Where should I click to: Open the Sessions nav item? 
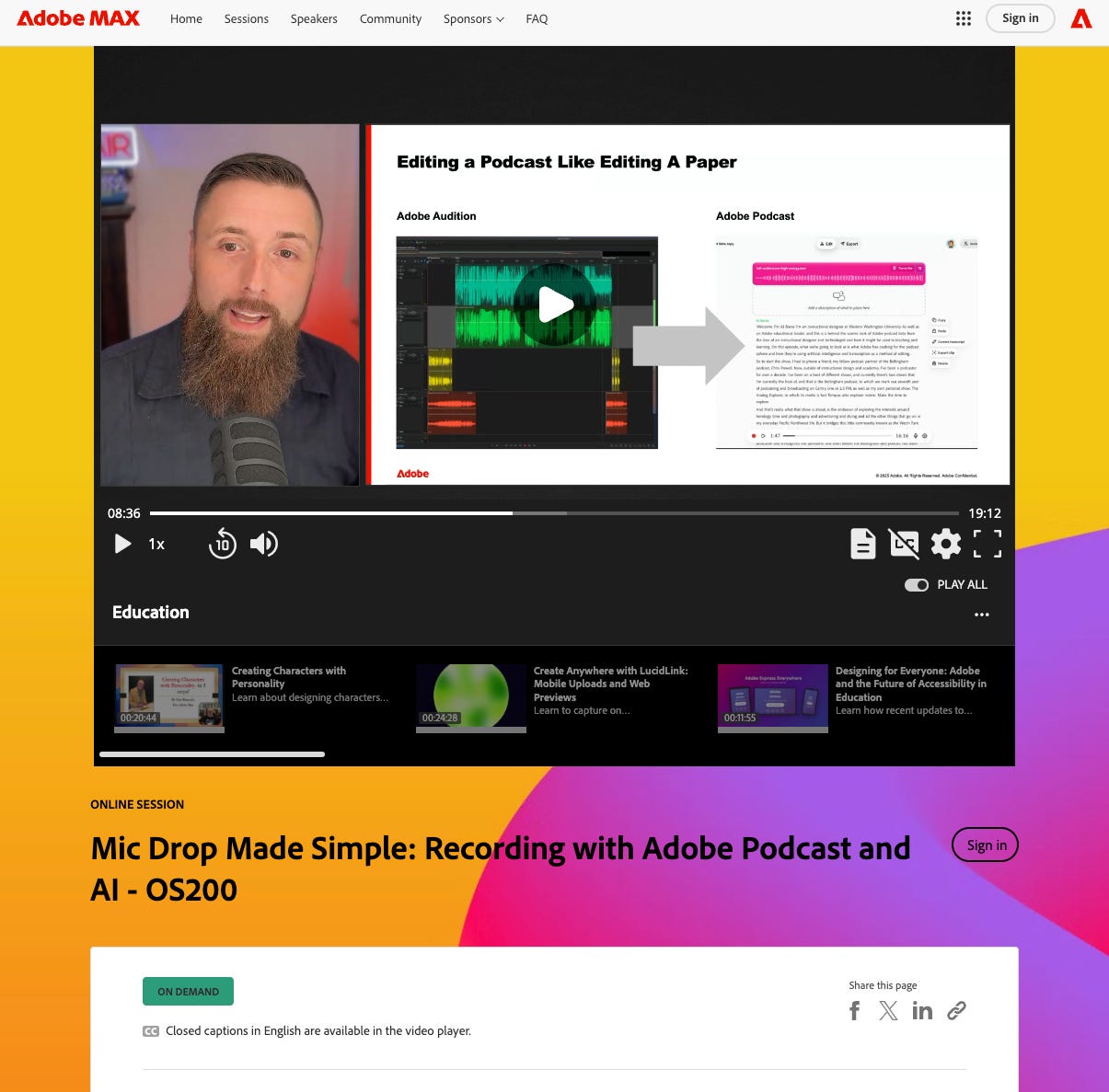tap(247, 18)
